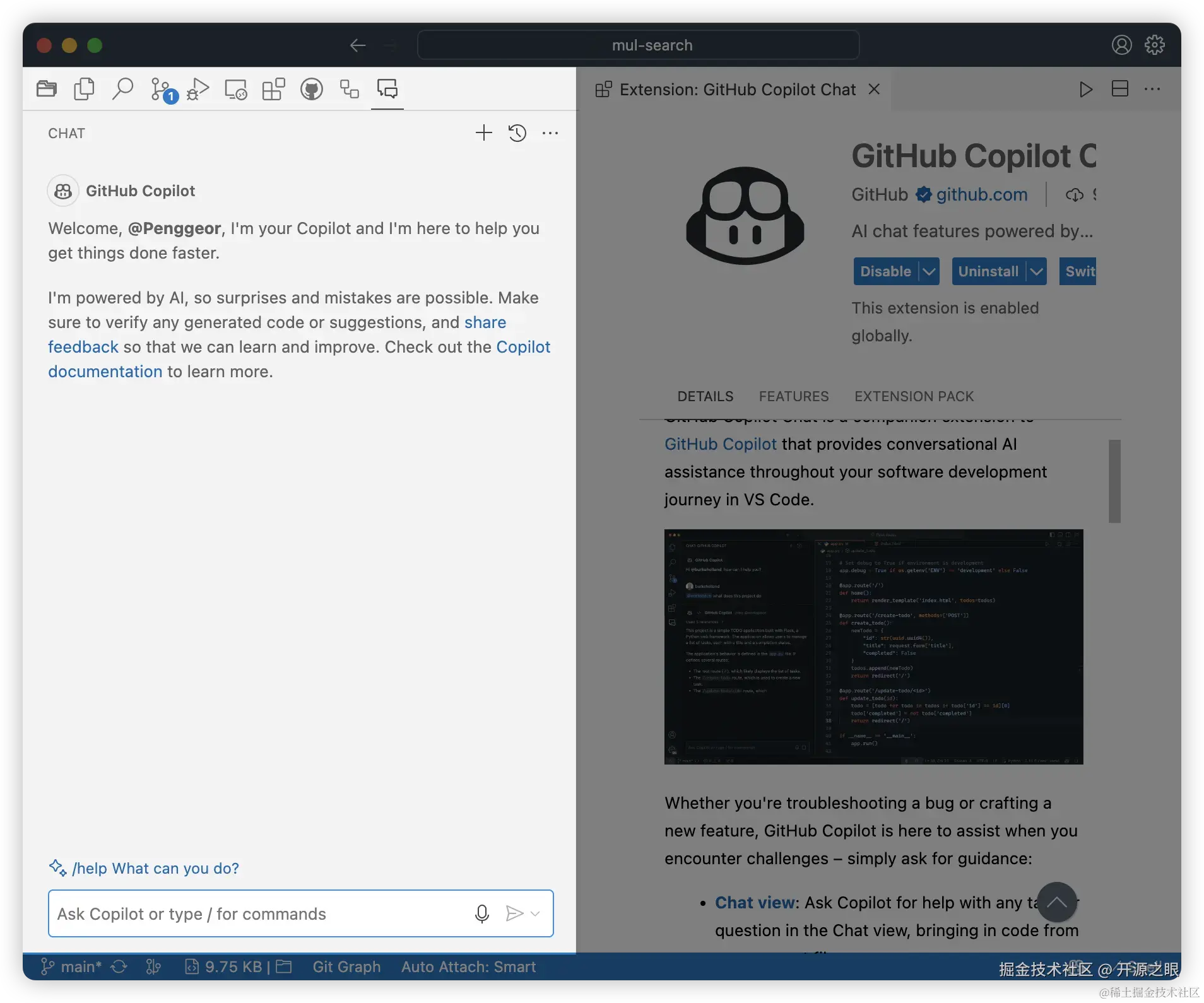Open the Explorer view icon
1204x1003 pixels.
[47, 89]
